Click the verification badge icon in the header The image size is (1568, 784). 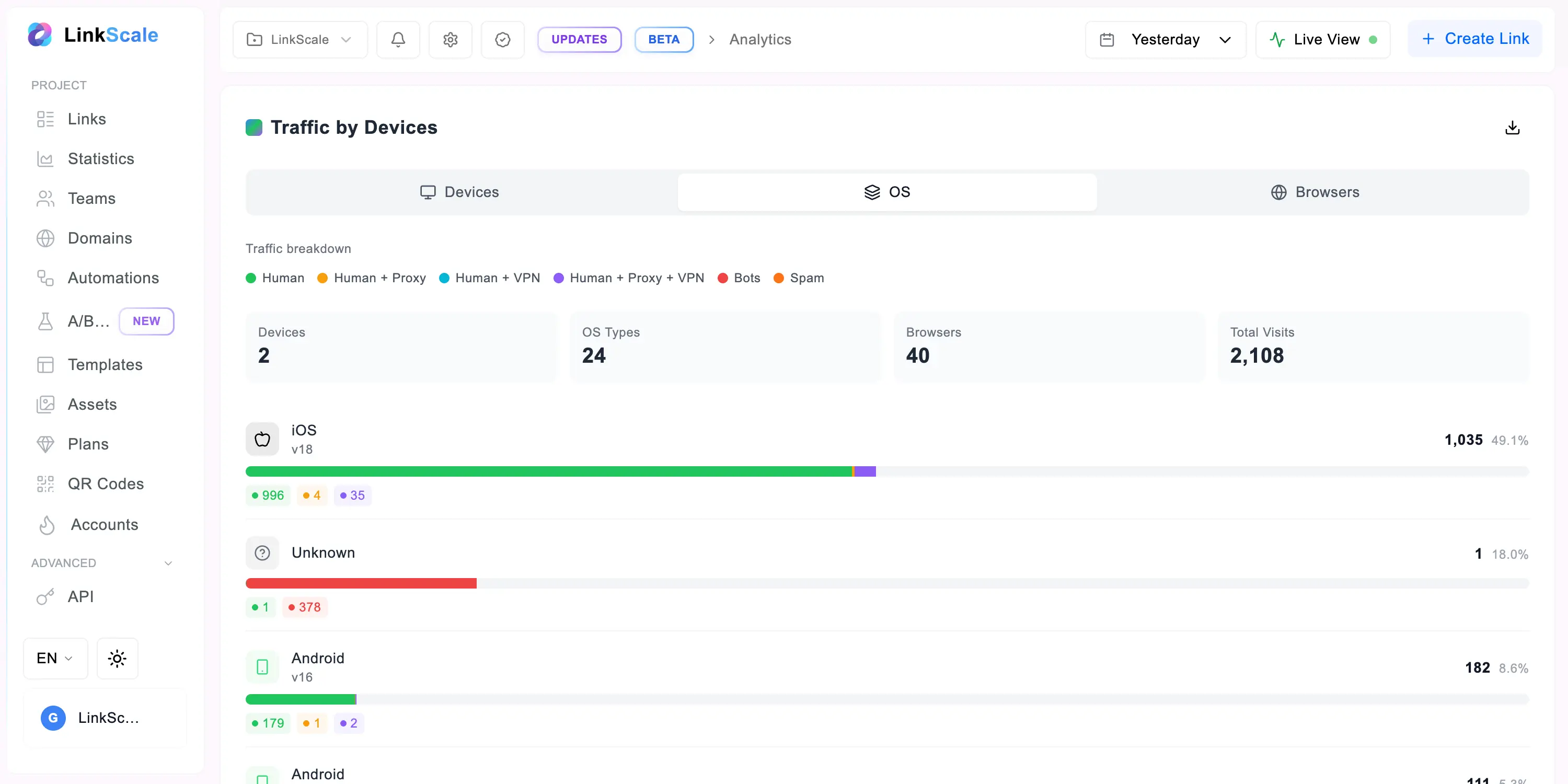click(502, 39)
